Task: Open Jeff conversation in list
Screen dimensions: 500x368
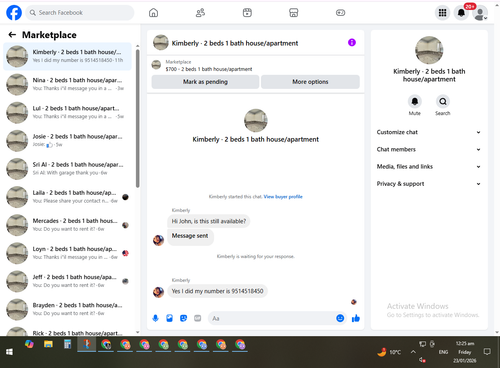Action: [x=67, y=281]
